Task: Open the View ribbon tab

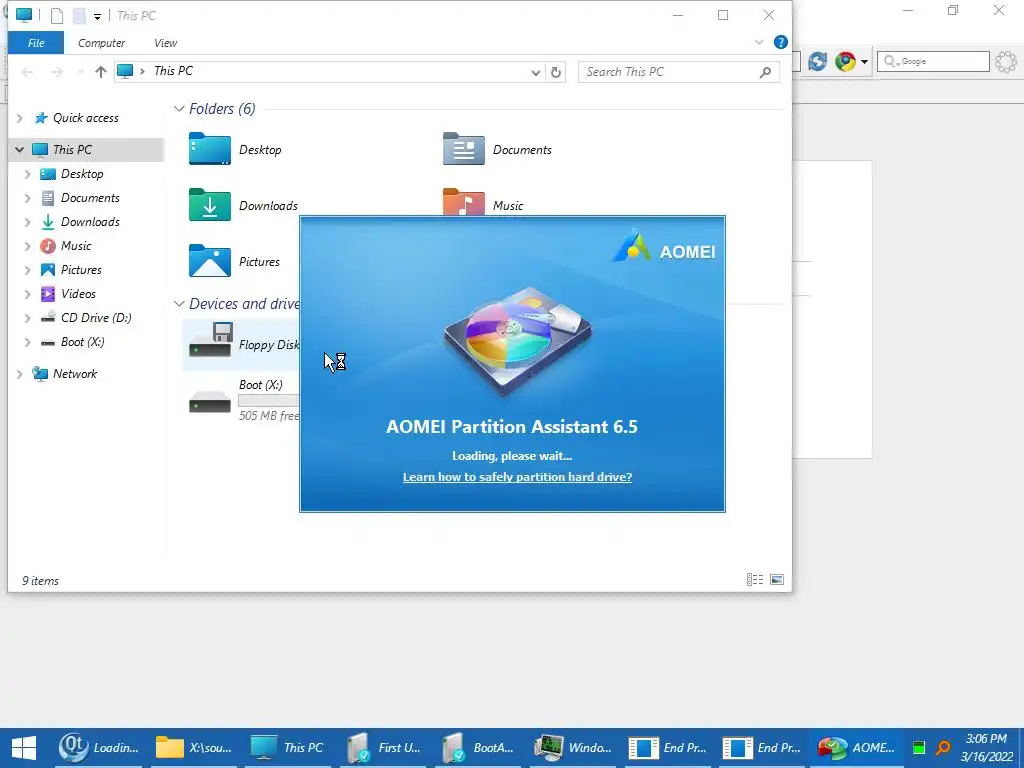Action: click(x=165, y=42)
